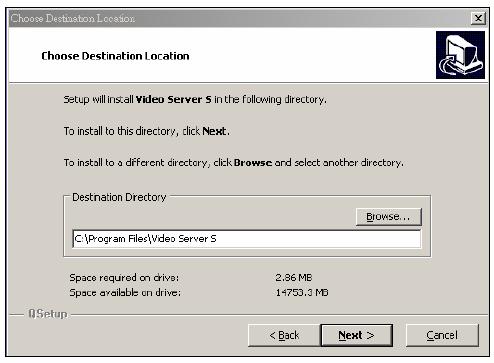Image resolution: width=494 pixels, height=363 pixels.
Task: Click the QSetup branding label
Action: 48,314
